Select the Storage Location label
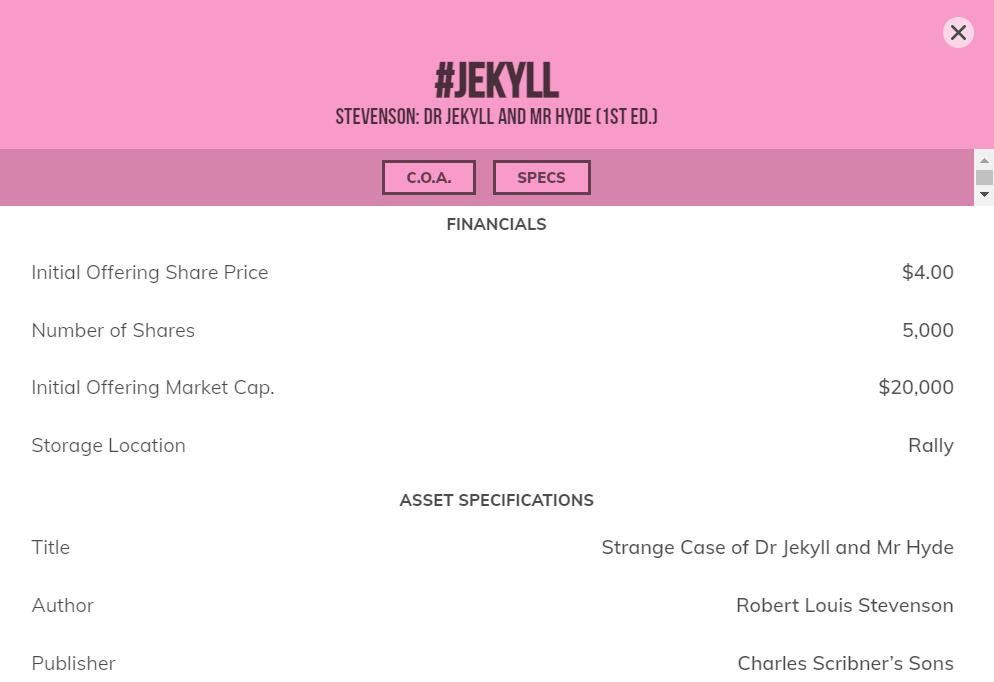 point(108,446)
